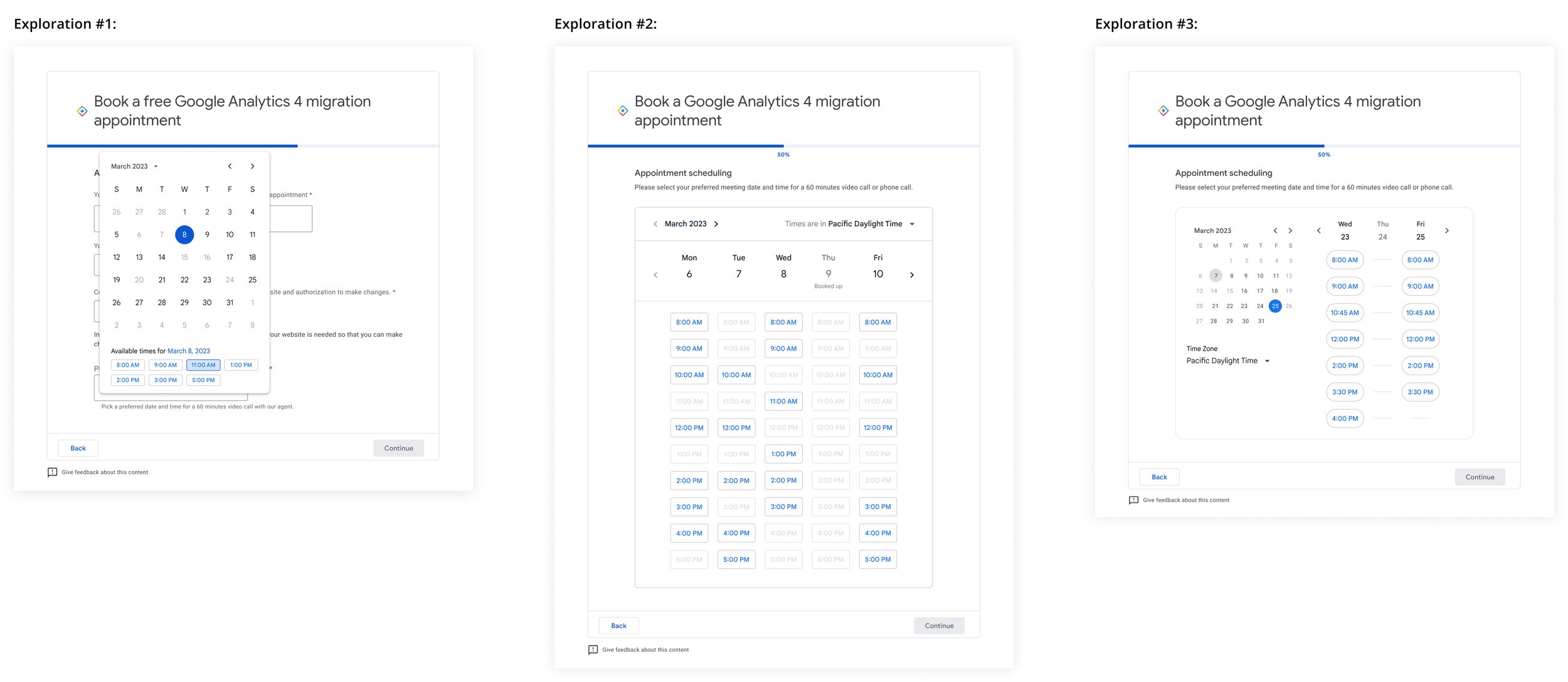Pick Fri 25 12:00 PM chip in Exploration #3
1568x682 pixels.
[x=1420, y=339]
